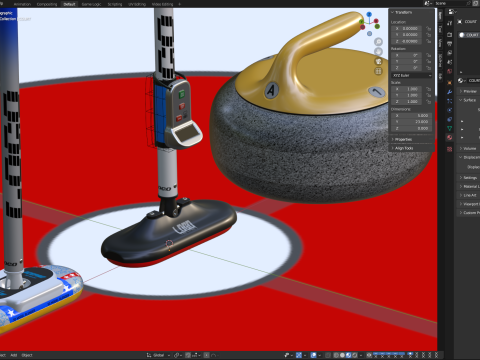
Task: Open the Global transform orientation dropdown
Action: pos(158,355)
